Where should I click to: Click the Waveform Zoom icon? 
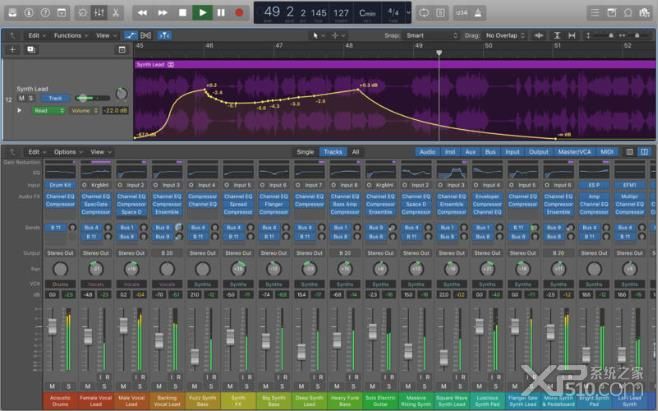click(x=539, y=36)
